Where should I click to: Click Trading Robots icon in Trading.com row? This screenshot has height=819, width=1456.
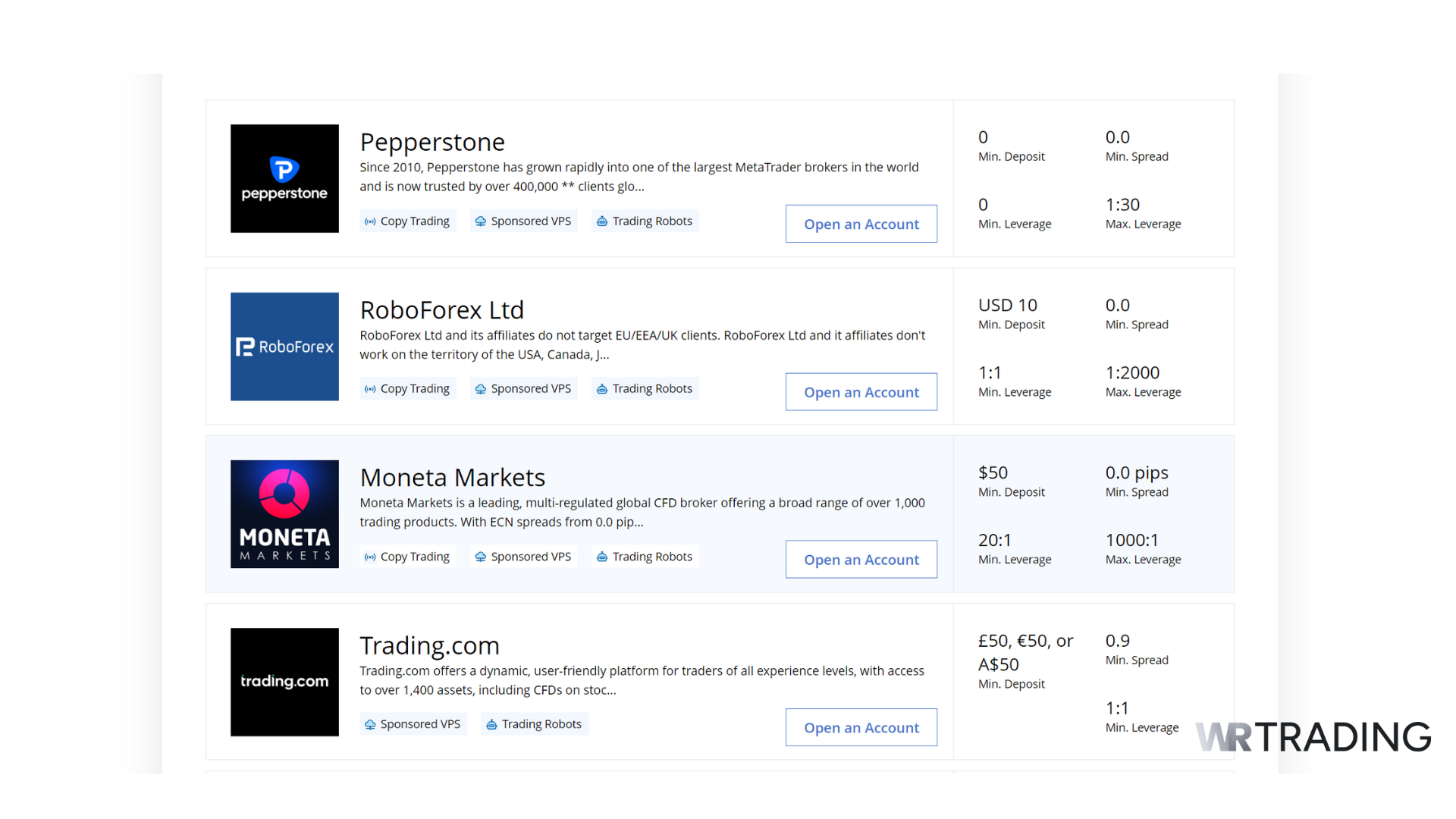tap(491, 725)
